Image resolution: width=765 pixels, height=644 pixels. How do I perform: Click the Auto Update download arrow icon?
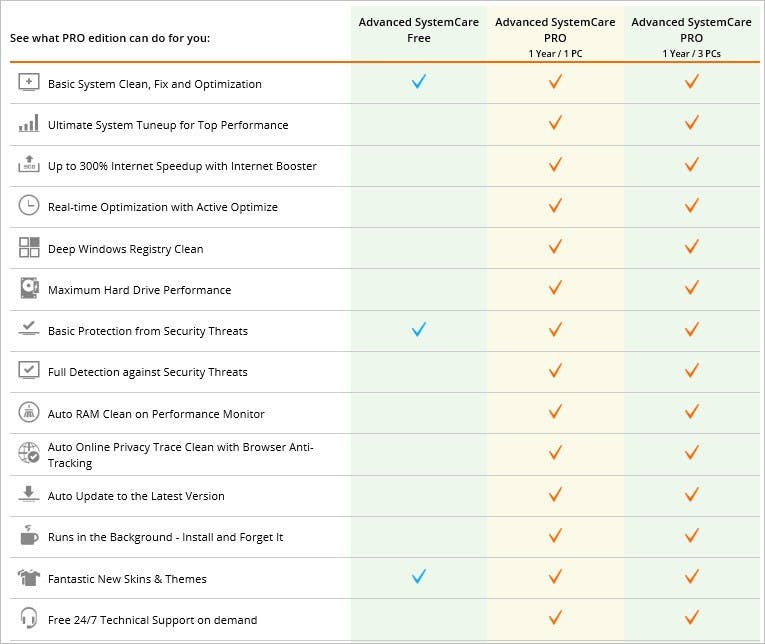click(x=29, y=495)
